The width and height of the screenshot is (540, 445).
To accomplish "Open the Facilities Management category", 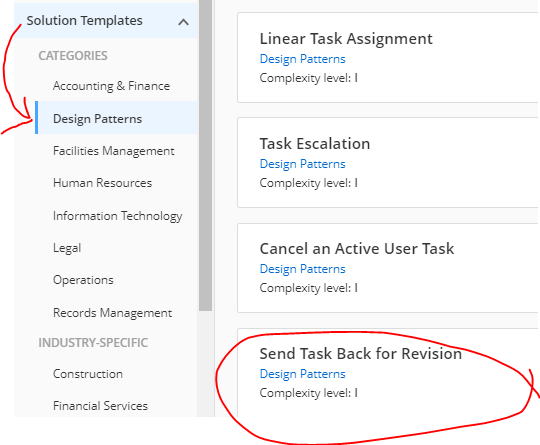I will point(114,151).
